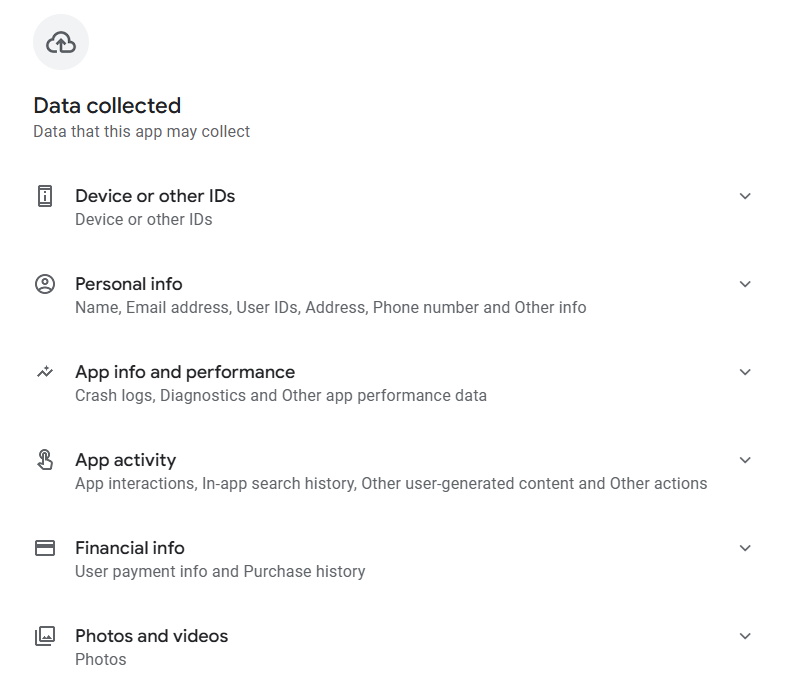The height and width of the screenshot is (693, 789).
Task: Click the Data collected title
Action: (107, 105)
